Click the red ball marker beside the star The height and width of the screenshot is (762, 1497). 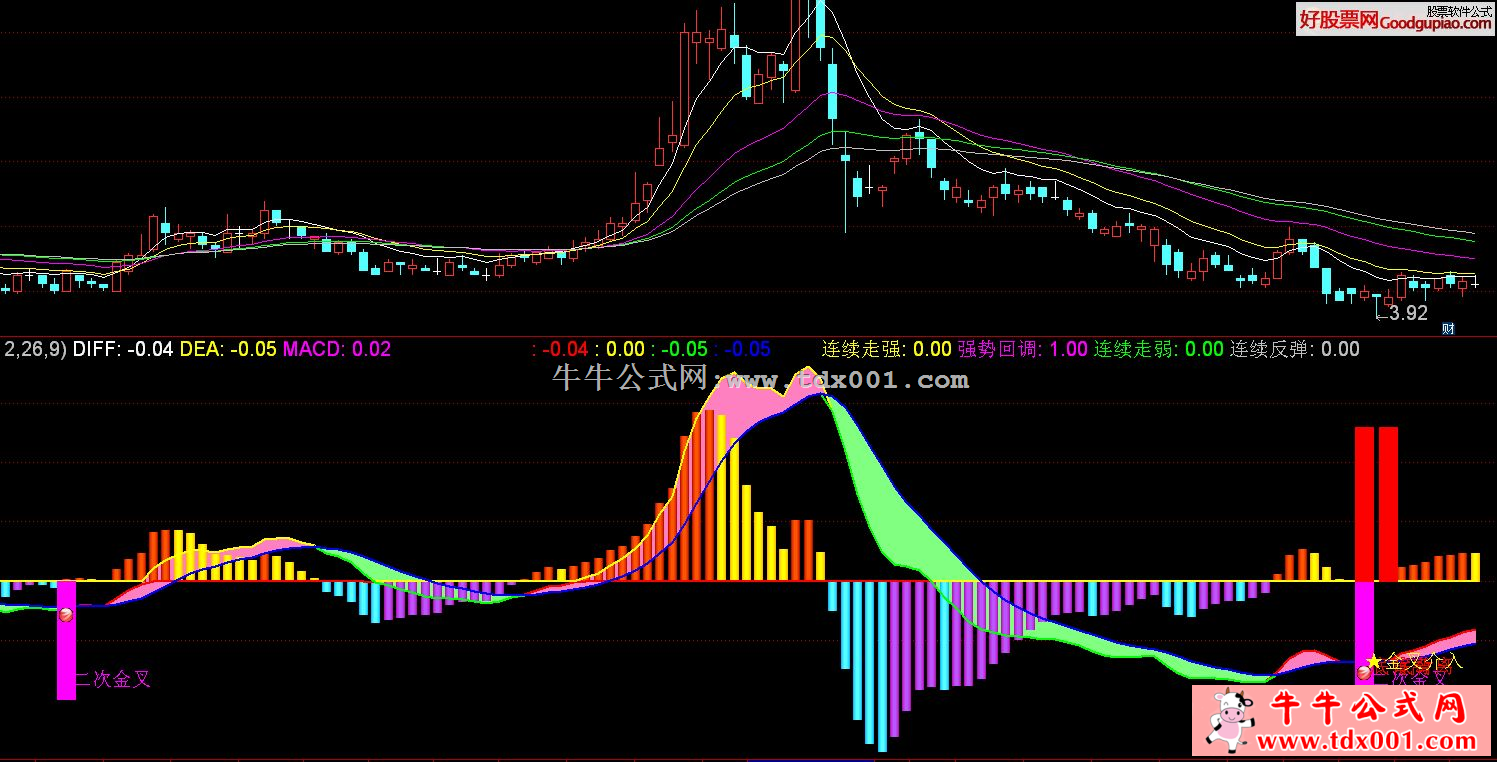pos(1363,673)
